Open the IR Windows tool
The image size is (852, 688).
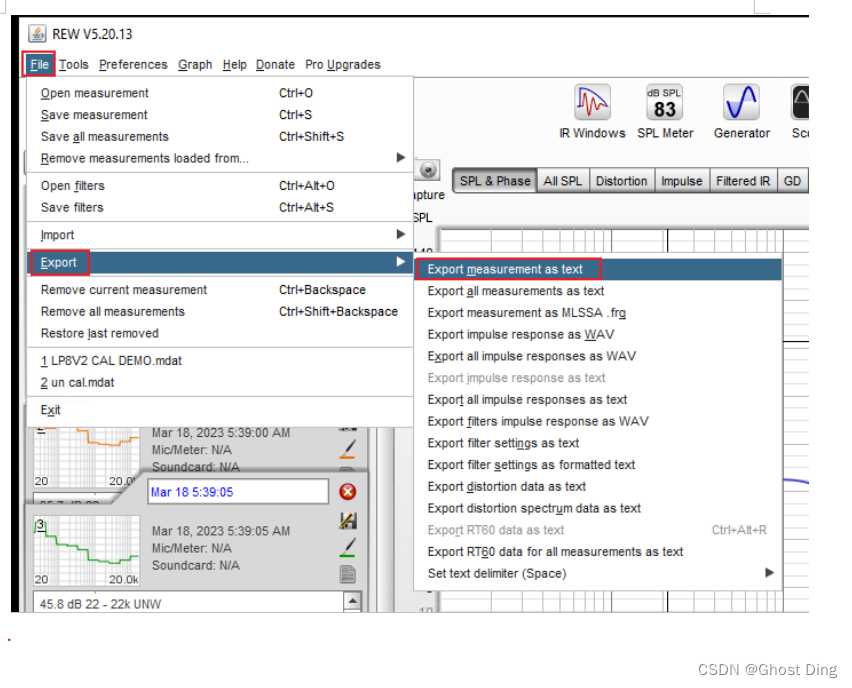[x=592, y=111]
